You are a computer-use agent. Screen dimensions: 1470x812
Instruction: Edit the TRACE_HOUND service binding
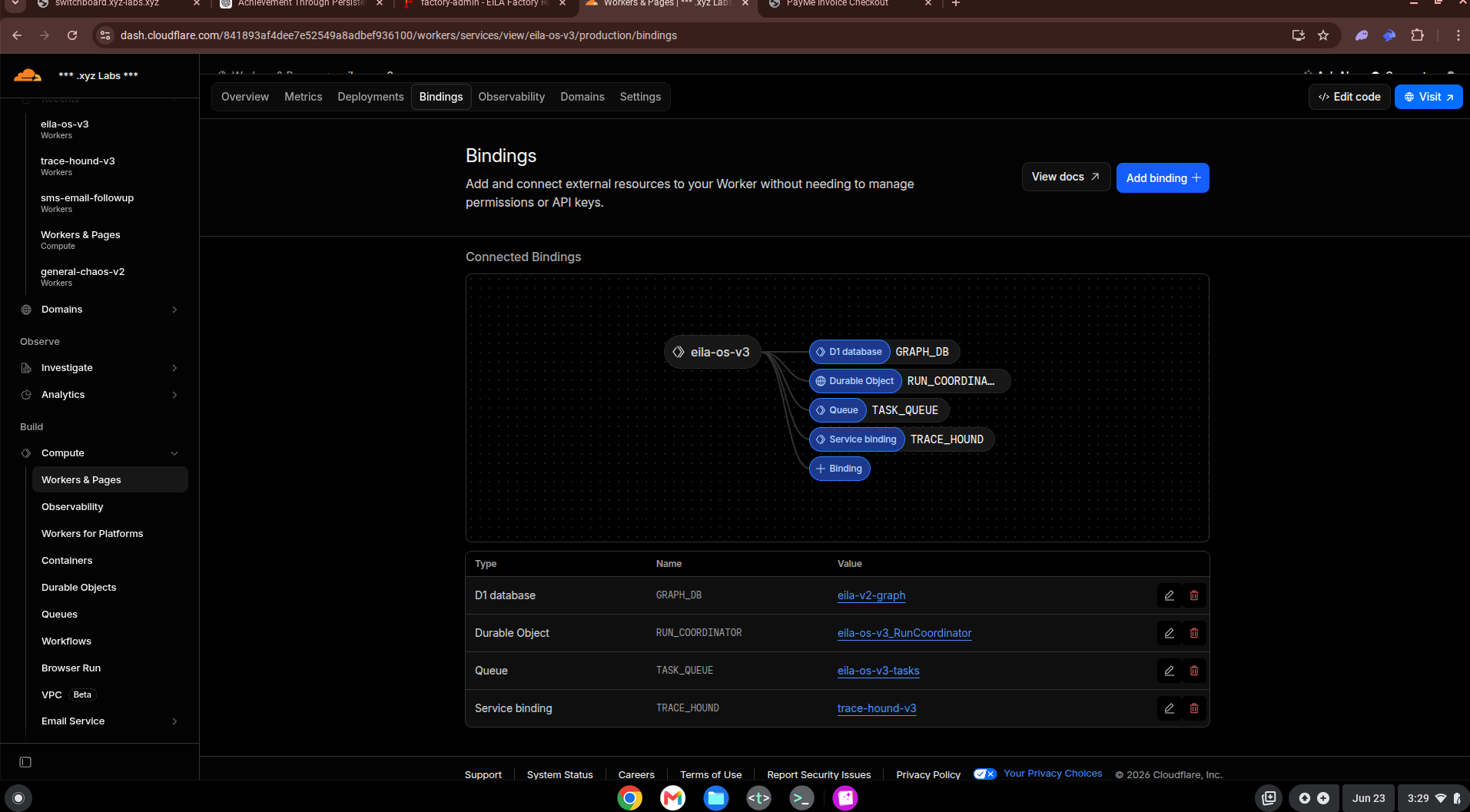1169,708
